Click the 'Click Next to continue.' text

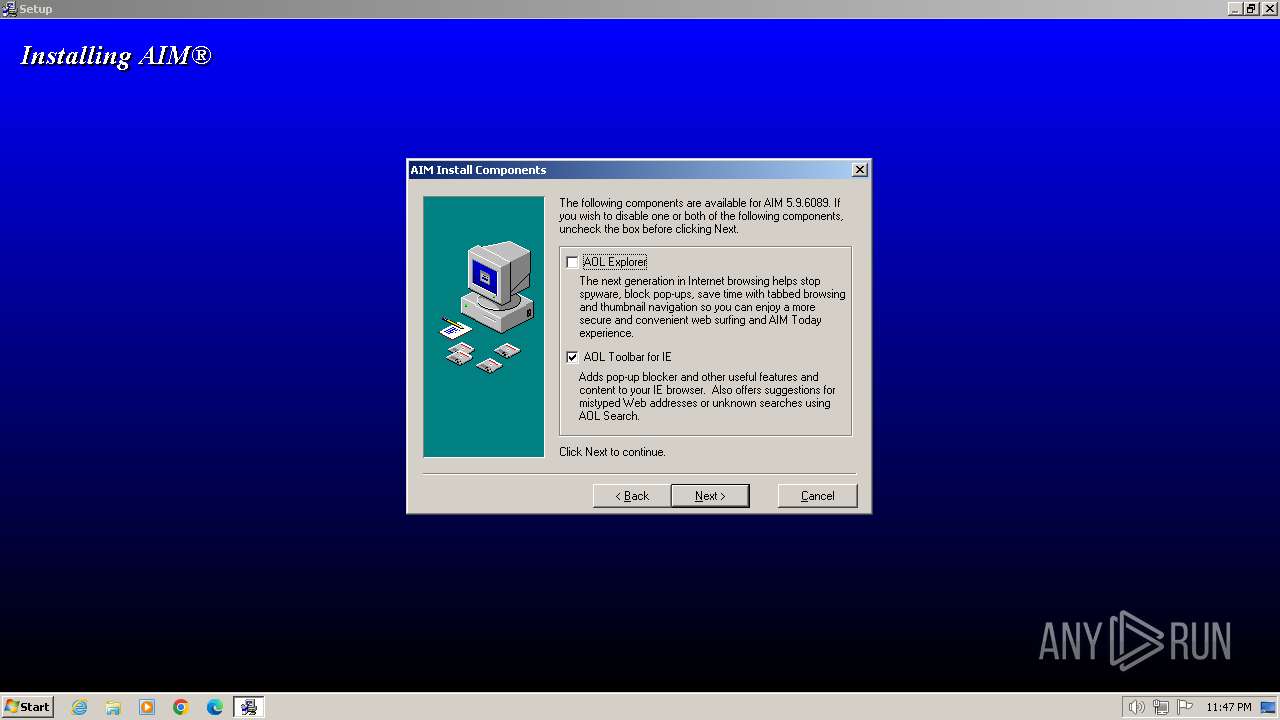click(x=612, y=452)
